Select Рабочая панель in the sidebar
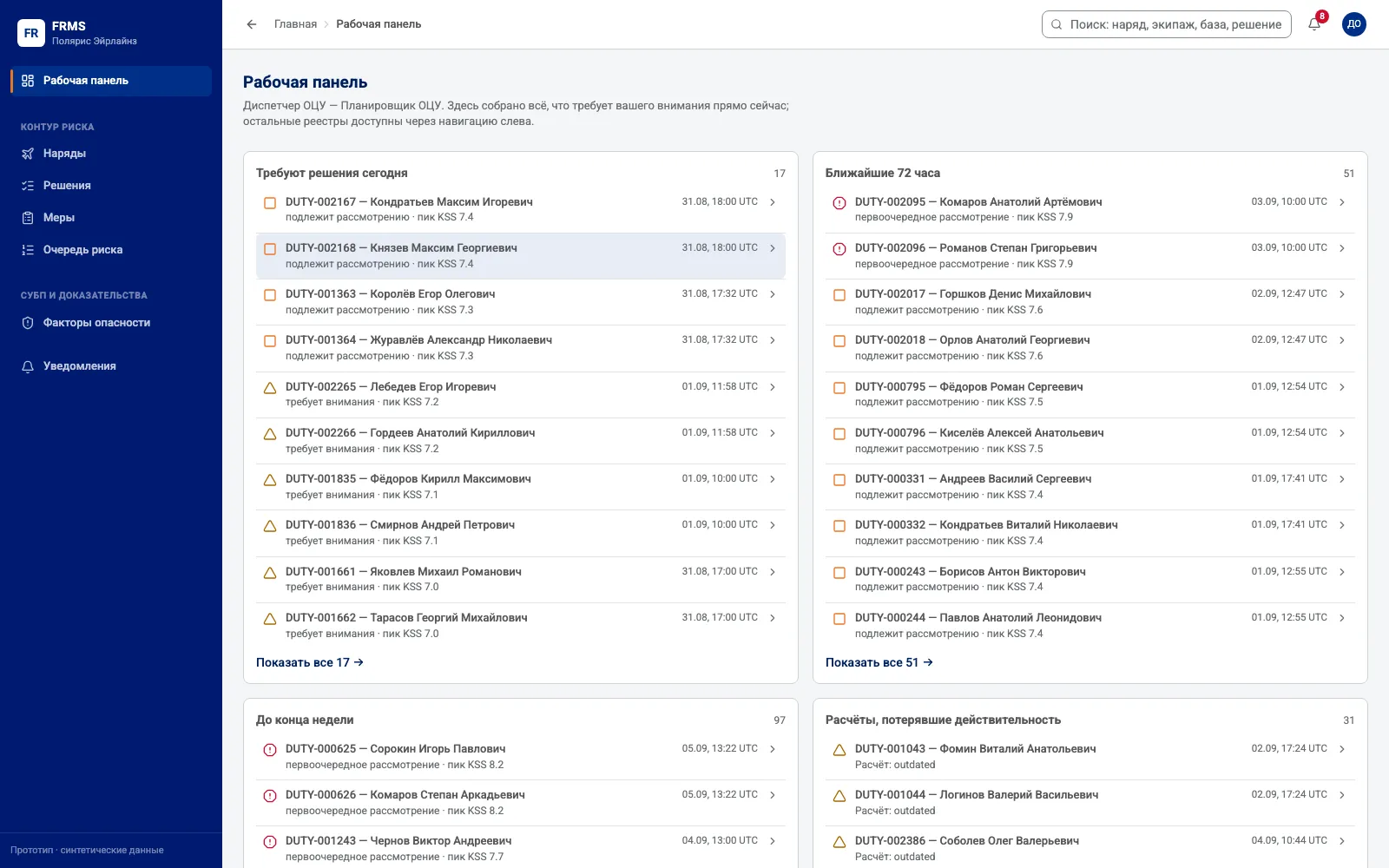 click(x=111, y=81)
